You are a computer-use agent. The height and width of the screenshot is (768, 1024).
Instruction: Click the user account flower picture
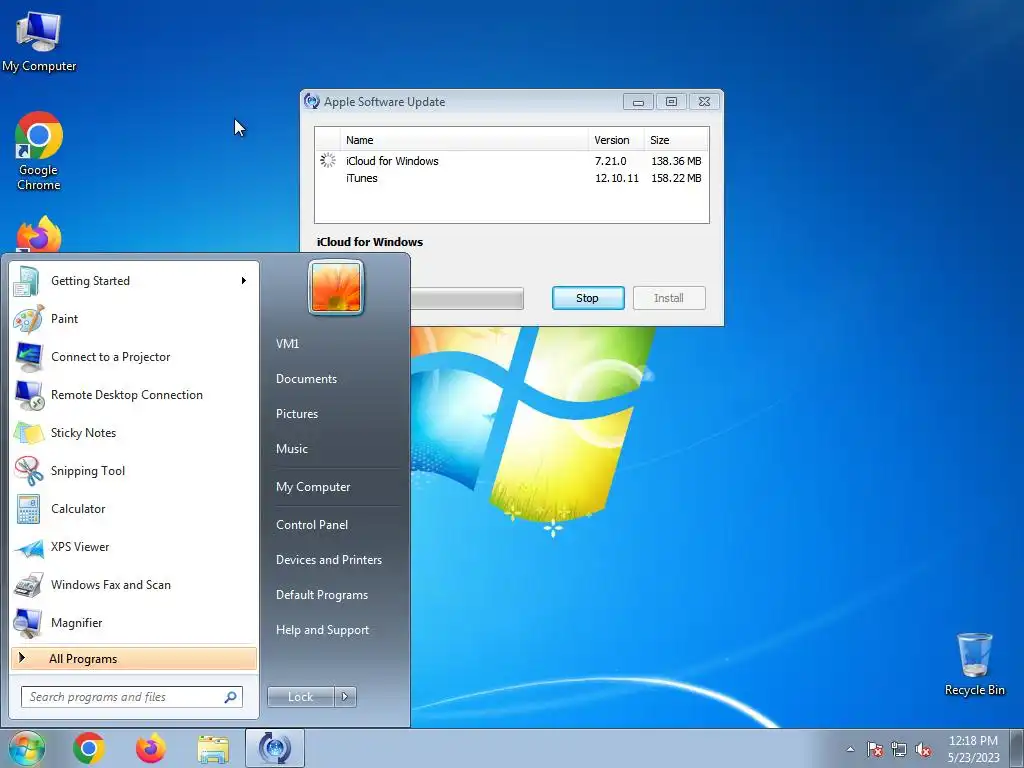click(336, 287)
